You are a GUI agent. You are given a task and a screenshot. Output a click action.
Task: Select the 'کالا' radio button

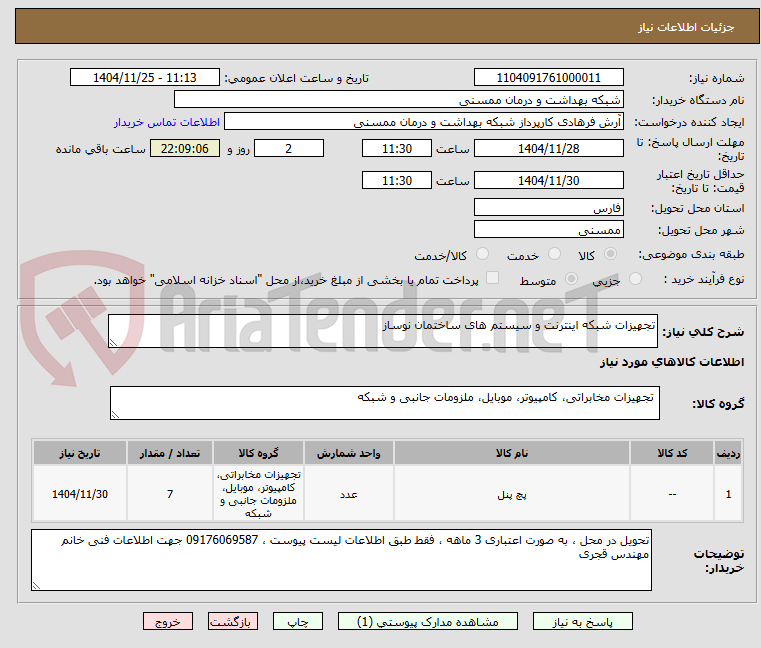(x=611, y=254)
